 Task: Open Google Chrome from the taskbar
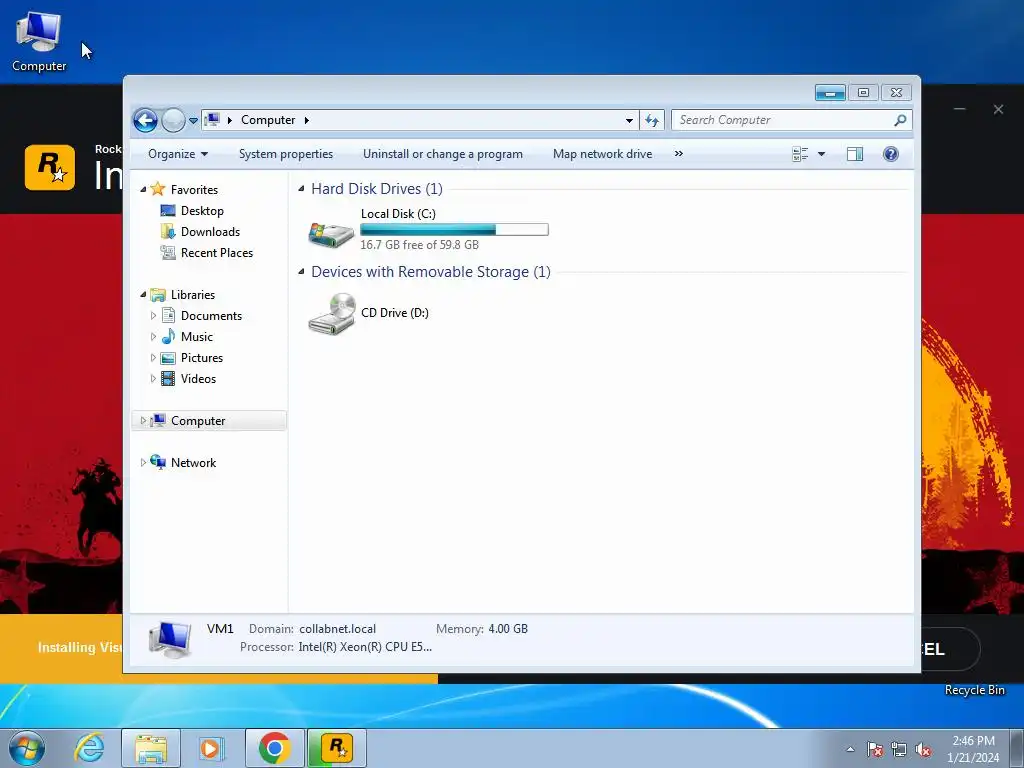274,748
